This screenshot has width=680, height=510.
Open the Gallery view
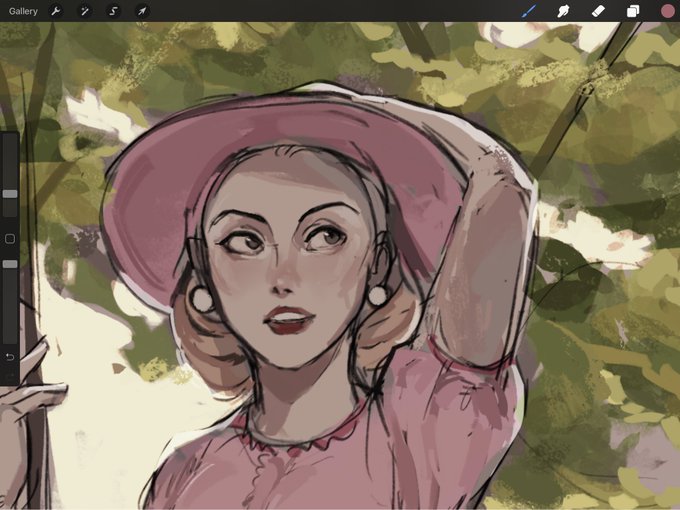(x=23, y=11)
